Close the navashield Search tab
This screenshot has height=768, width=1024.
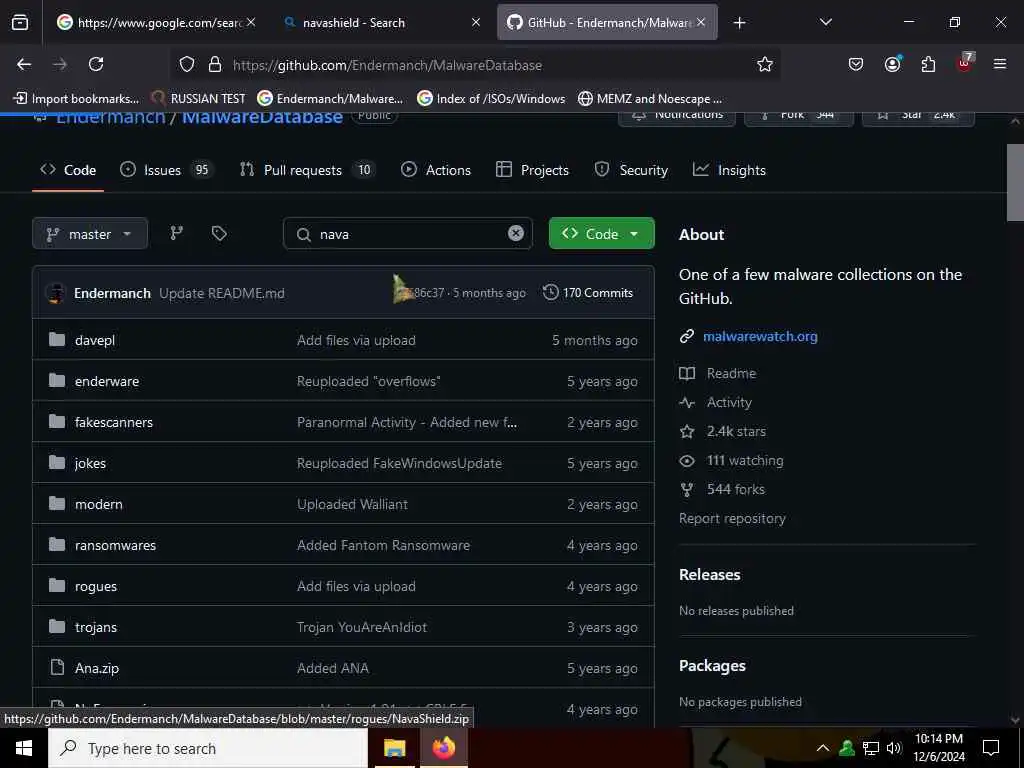point(475,22)
